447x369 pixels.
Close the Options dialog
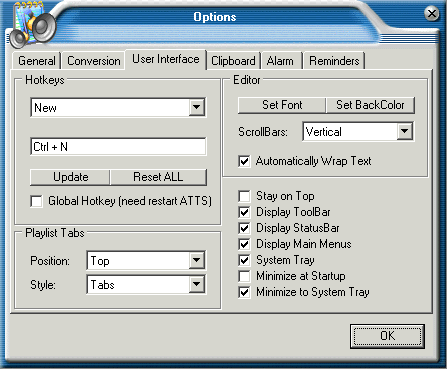432,14
